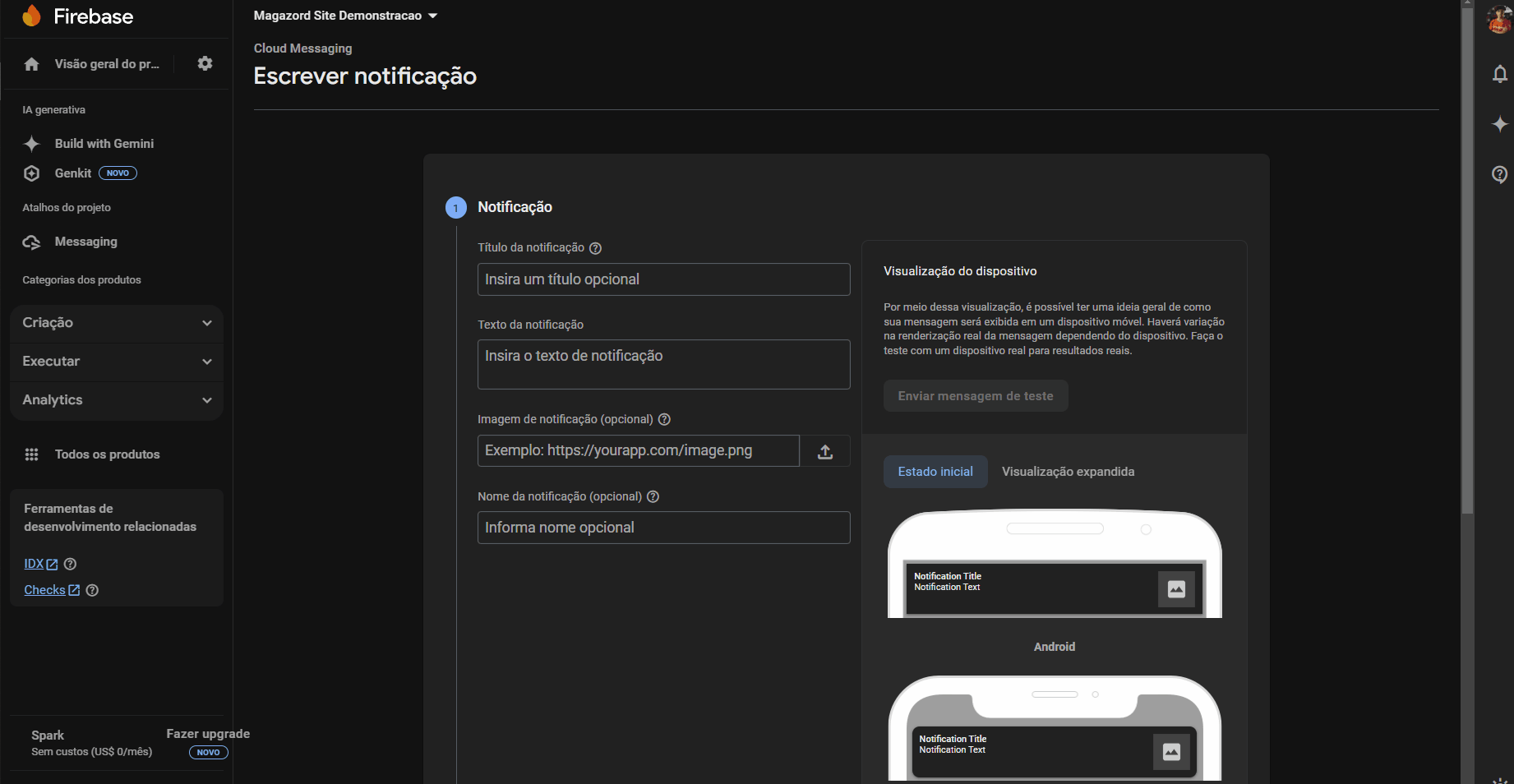Click the NOVO badge next to Genkit

click(118, 173)
